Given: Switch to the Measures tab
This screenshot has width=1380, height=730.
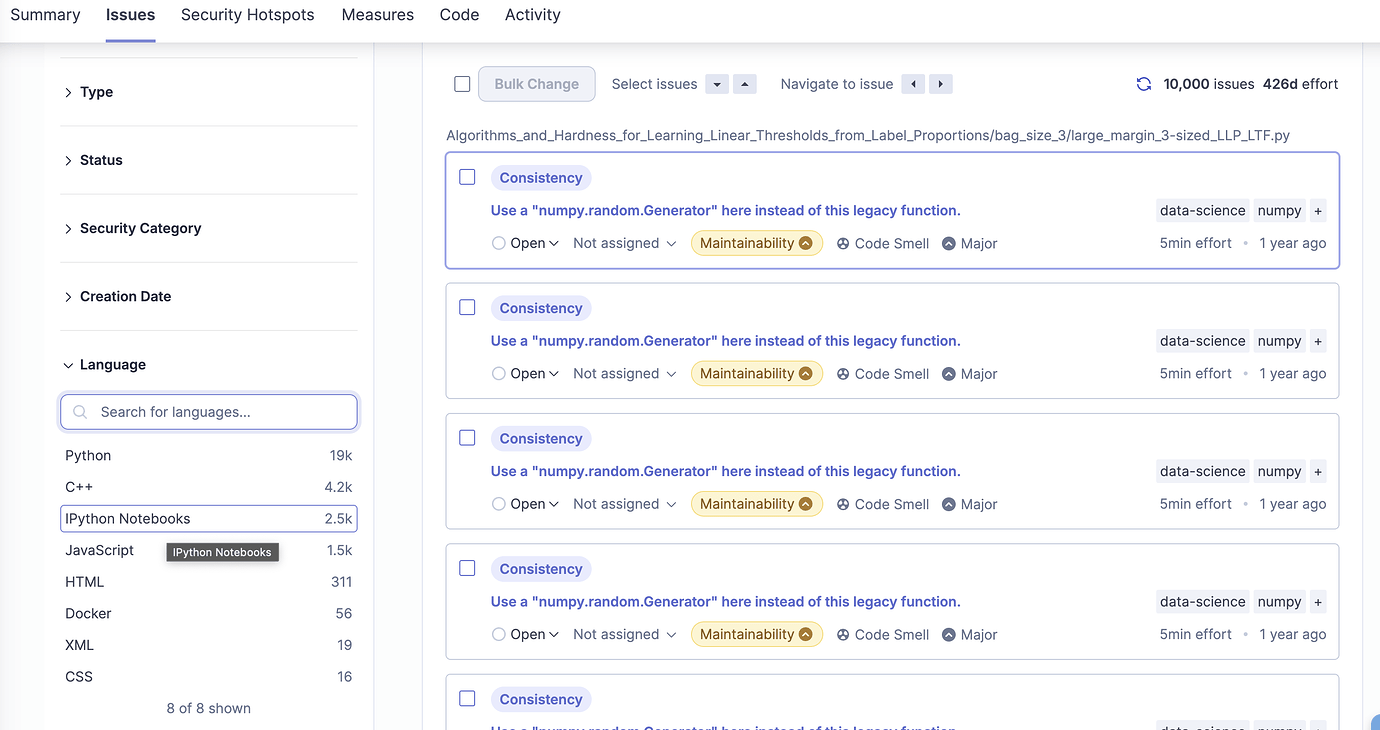Looking at the screenshot, I should click(x=377, y=15).
